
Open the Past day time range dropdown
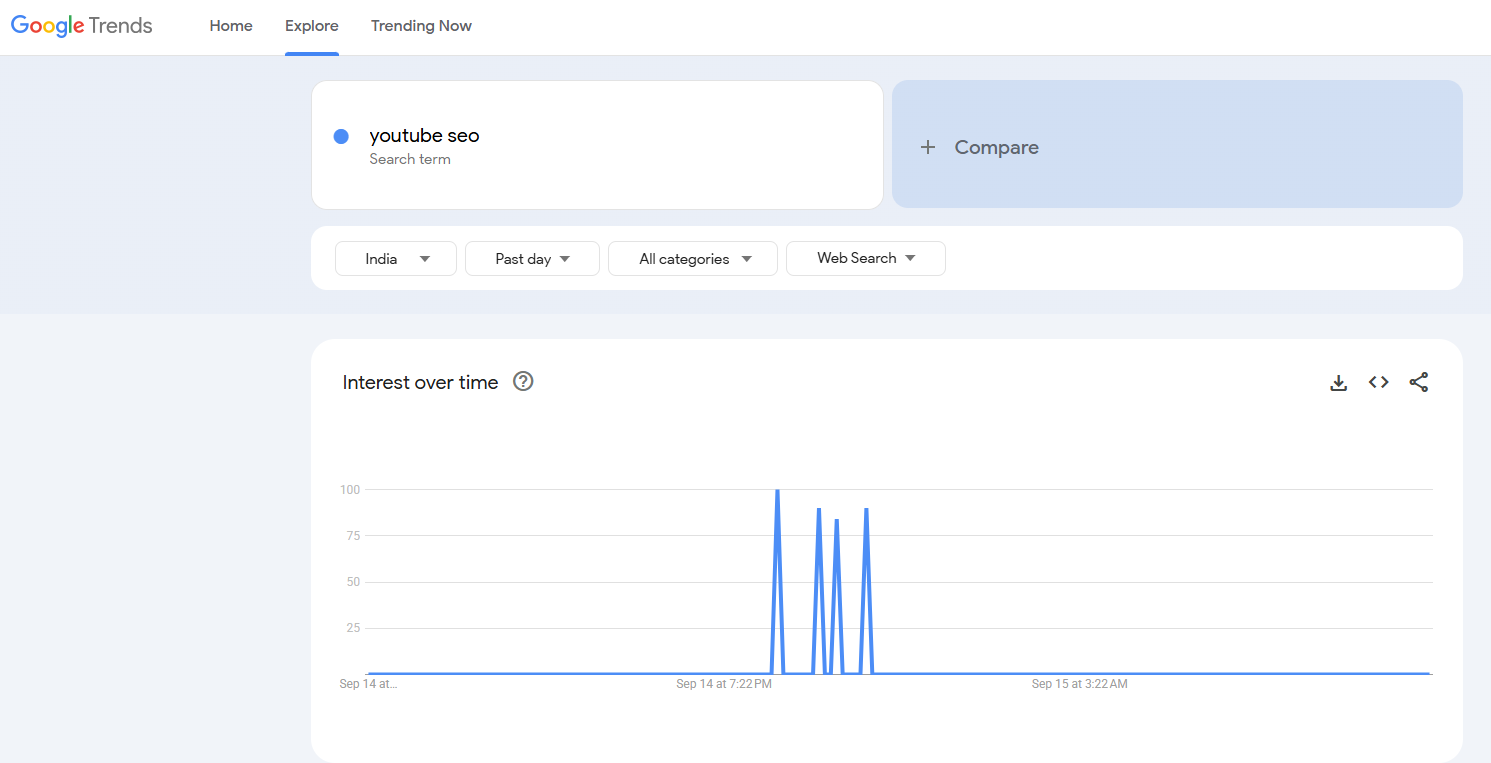point(532,258)
